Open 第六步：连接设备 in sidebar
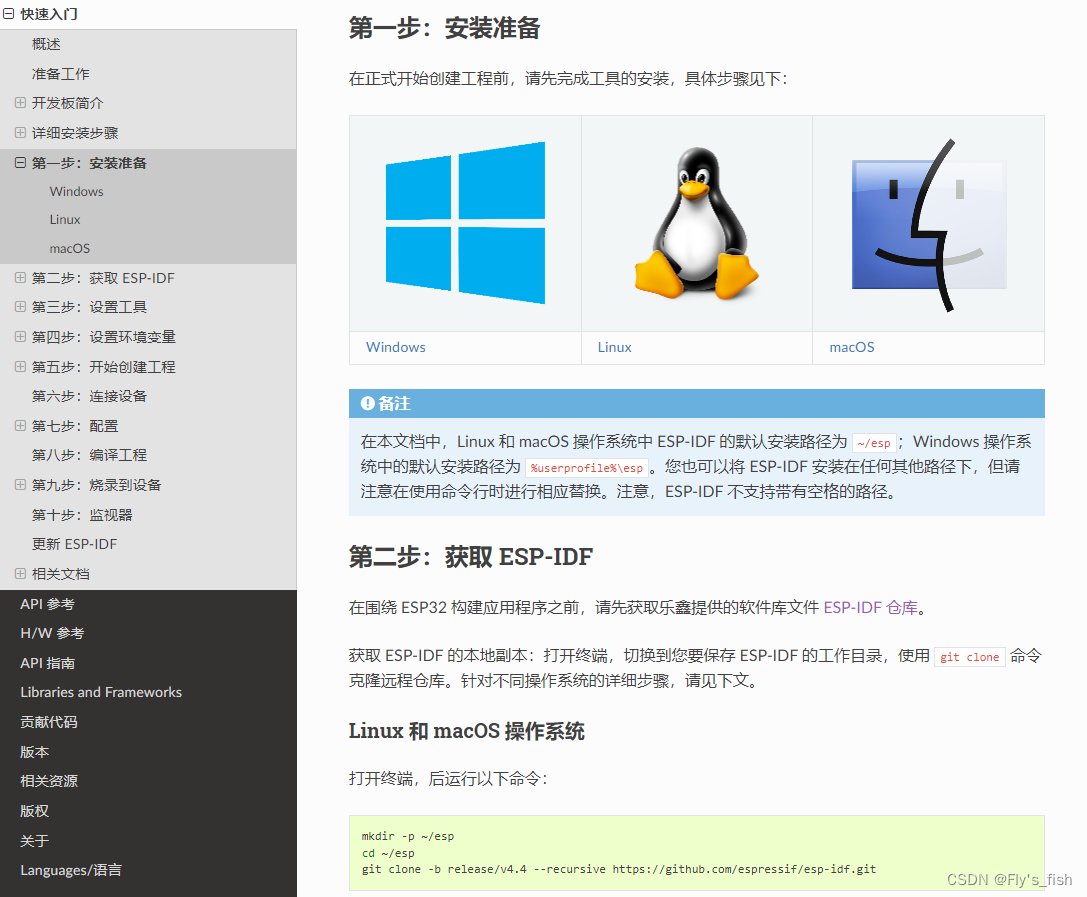 [x=89, y=396]
